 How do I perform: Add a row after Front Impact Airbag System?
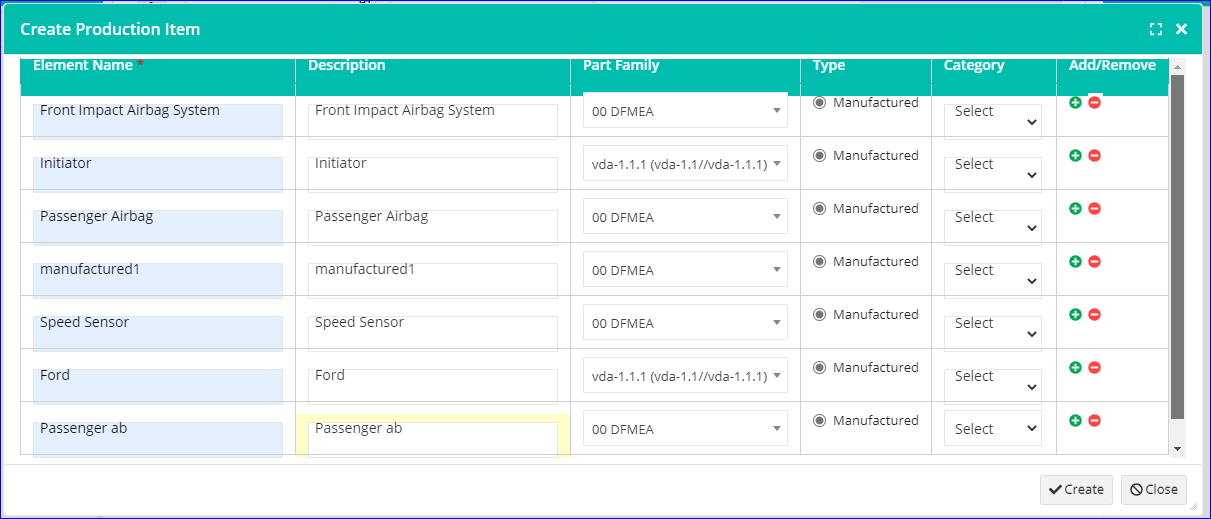[1076, 103]
